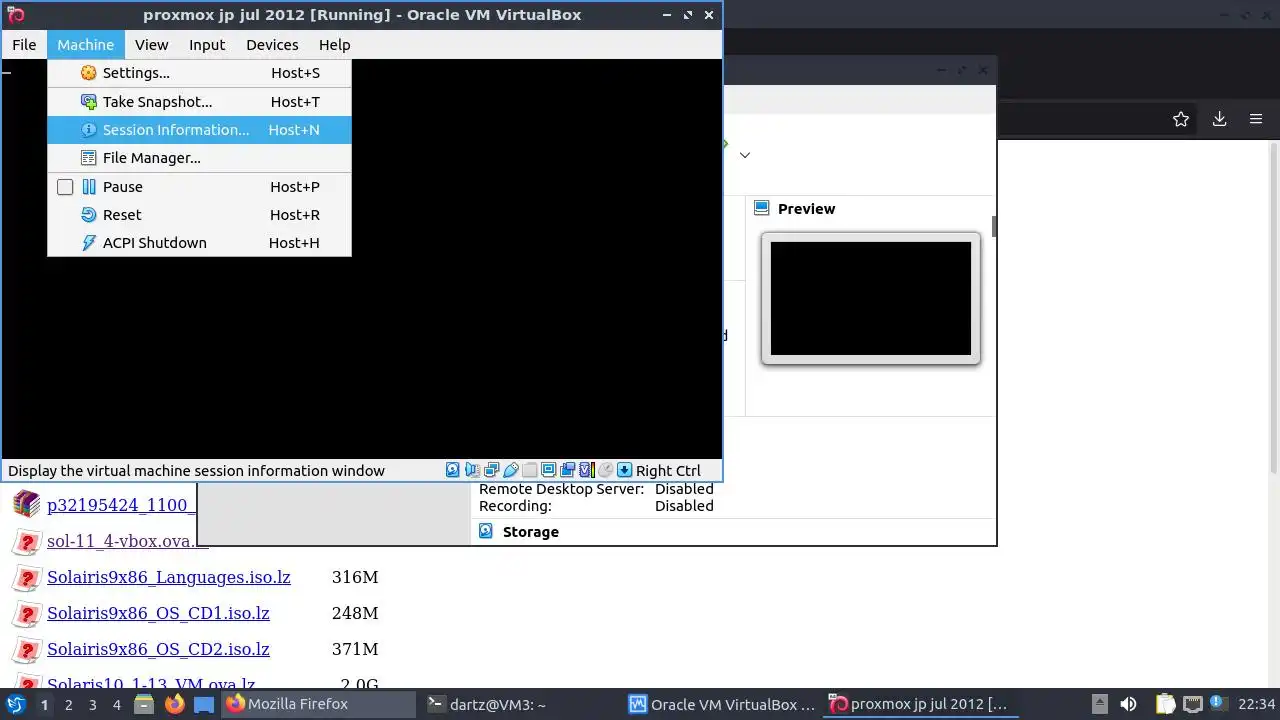Open Firefox downloads panel

pos(1219,119)
